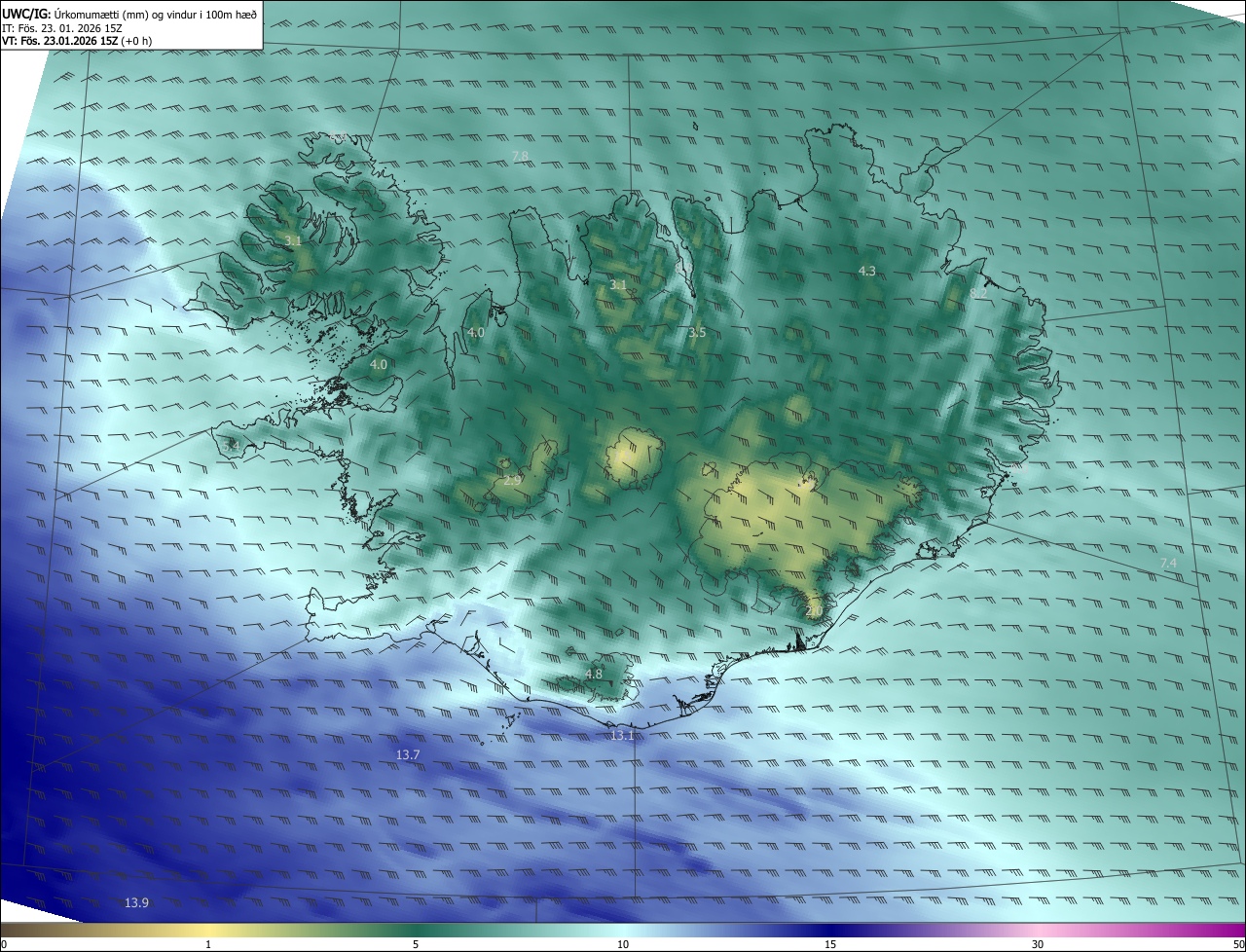Viewport: 1246px width, 952px height.
Task: Click the 5 tick on the color scale
Action: 416,944
